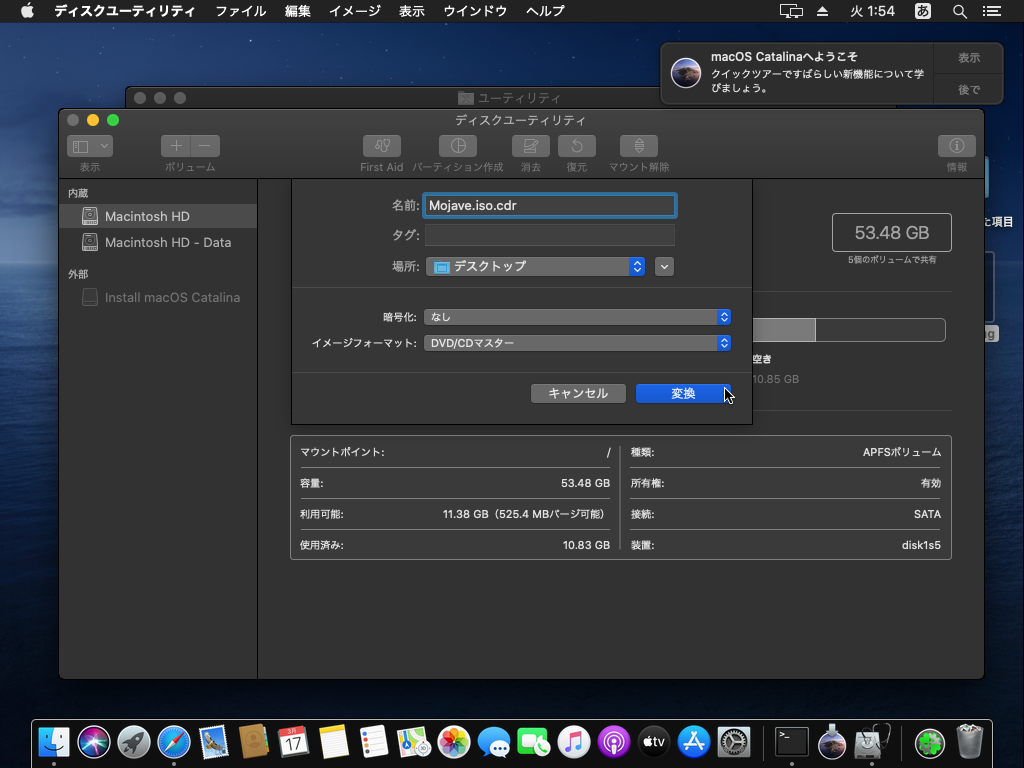The image size is (1024, 768).
Task: Select Macintosh HD in the sidebar
Action: [x=158, y=216]
